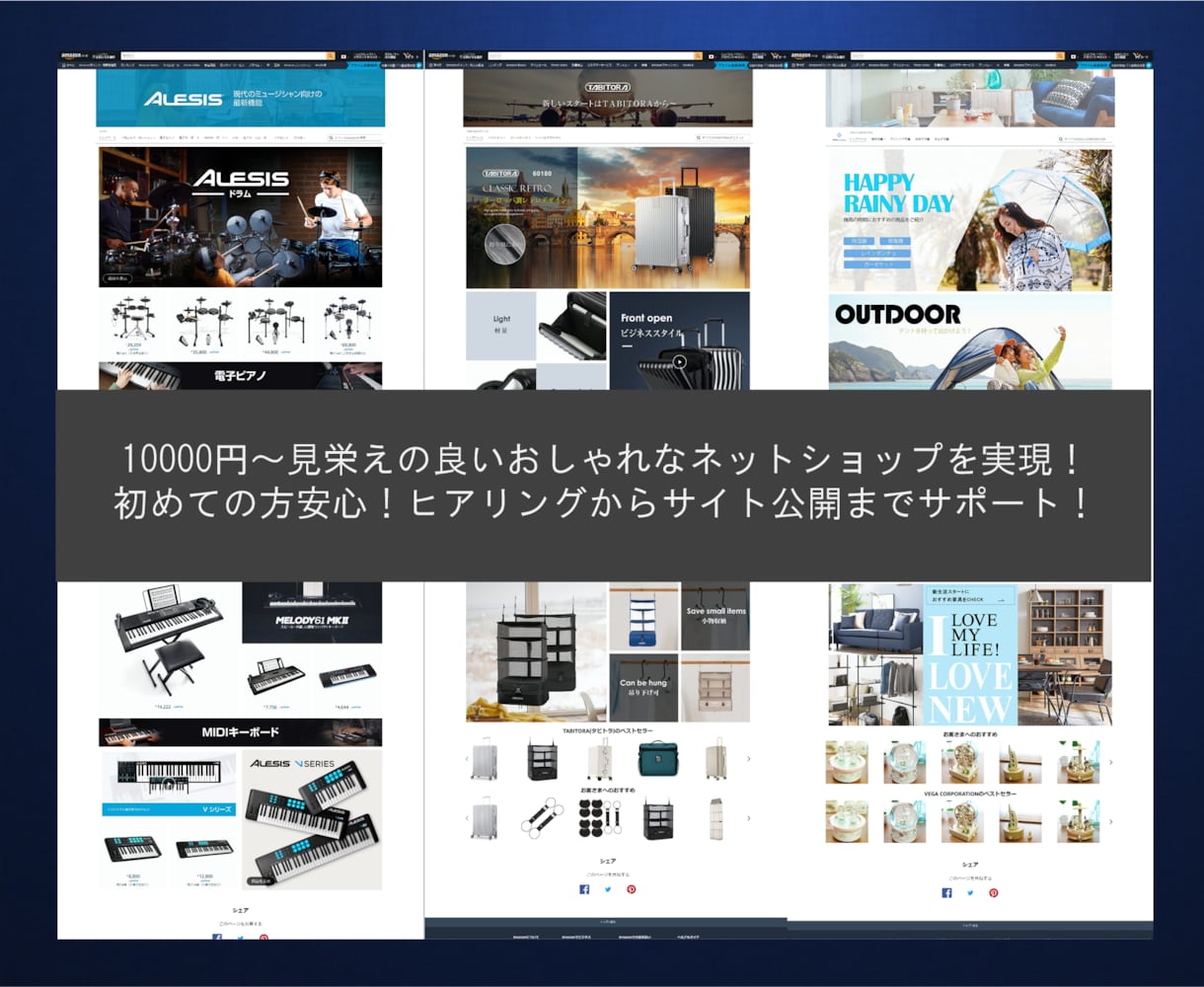Go back in TABITORA recommendations carousel
Screen dimensions: 1204x987
pos(467,818)
